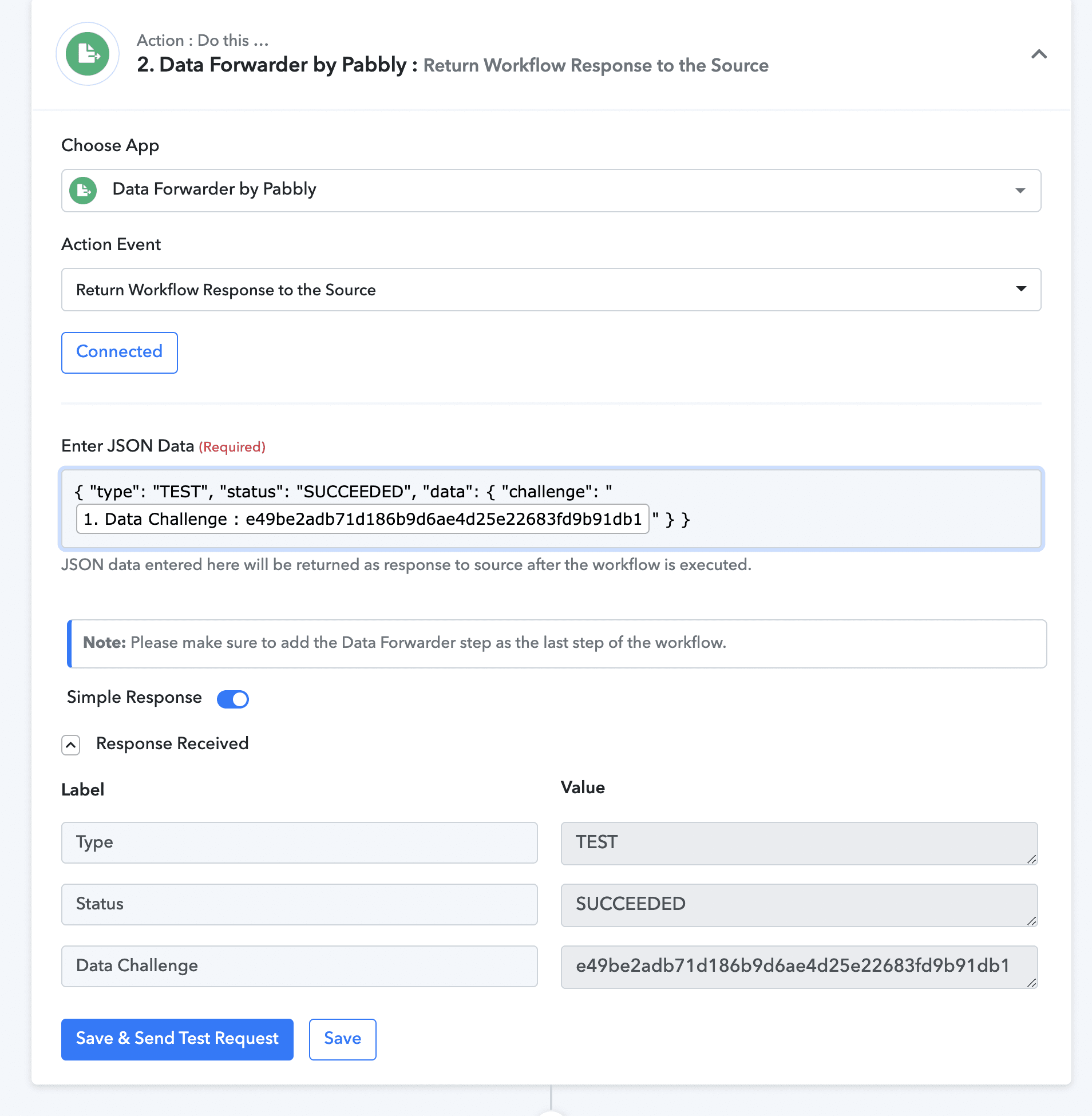The image size is (1092, 1116).
Task: Click the Label column heading
Action: click(82, 790)
